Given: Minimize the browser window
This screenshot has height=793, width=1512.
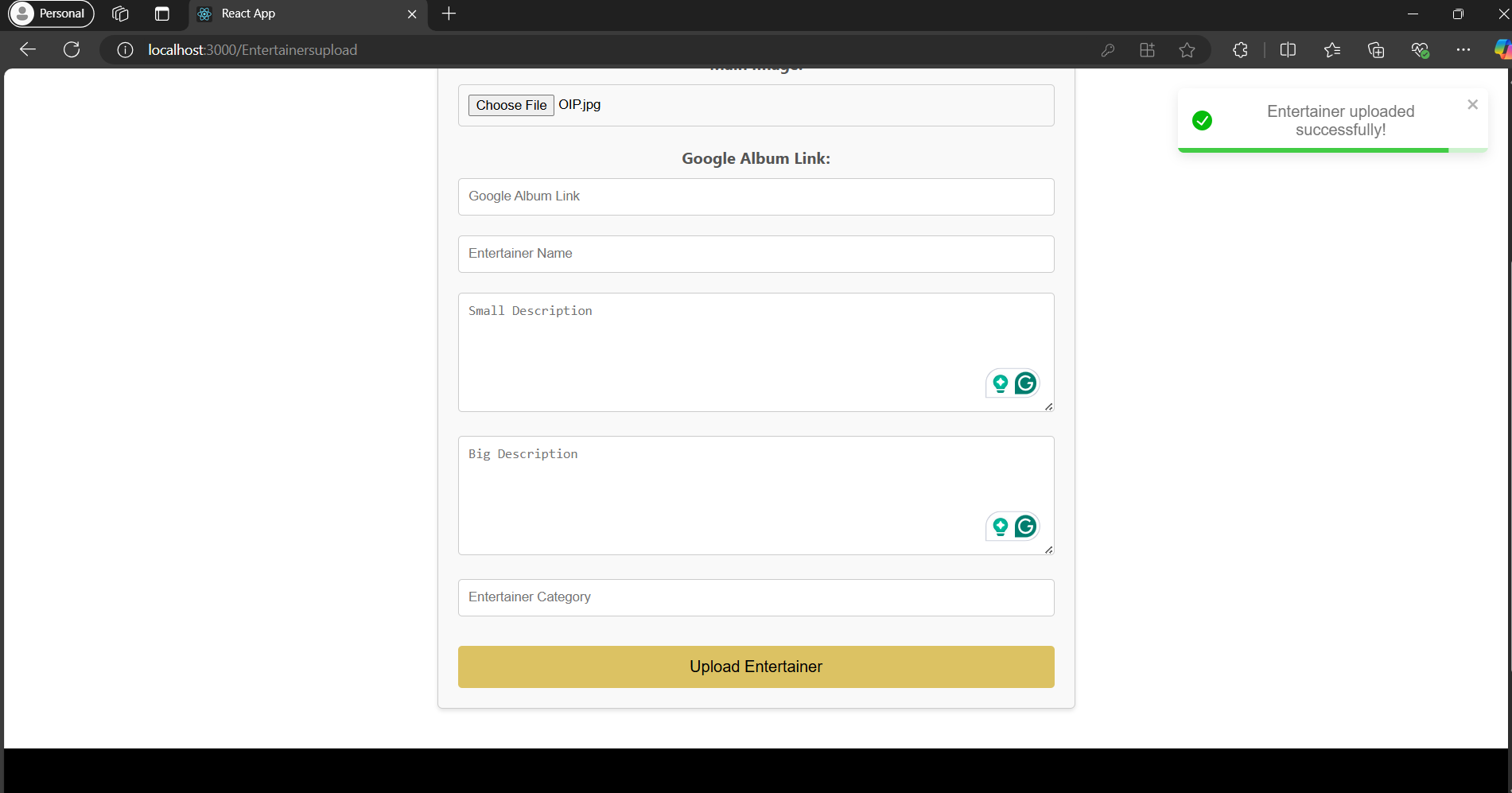Looking at the screenshot, I should [x=1413, y=14].
